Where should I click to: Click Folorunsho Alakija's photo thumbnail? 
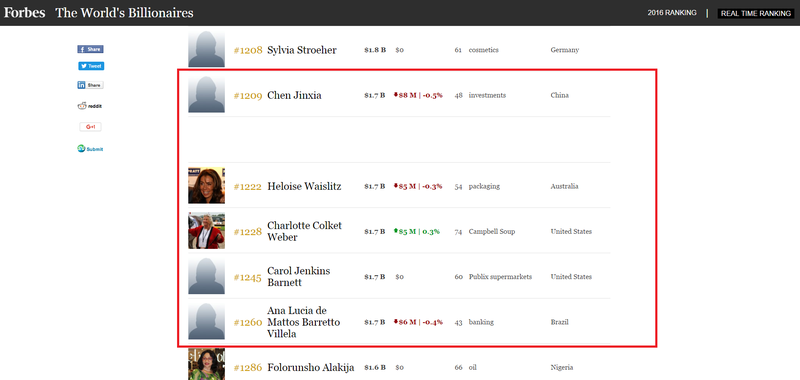(x=206, y=364)
